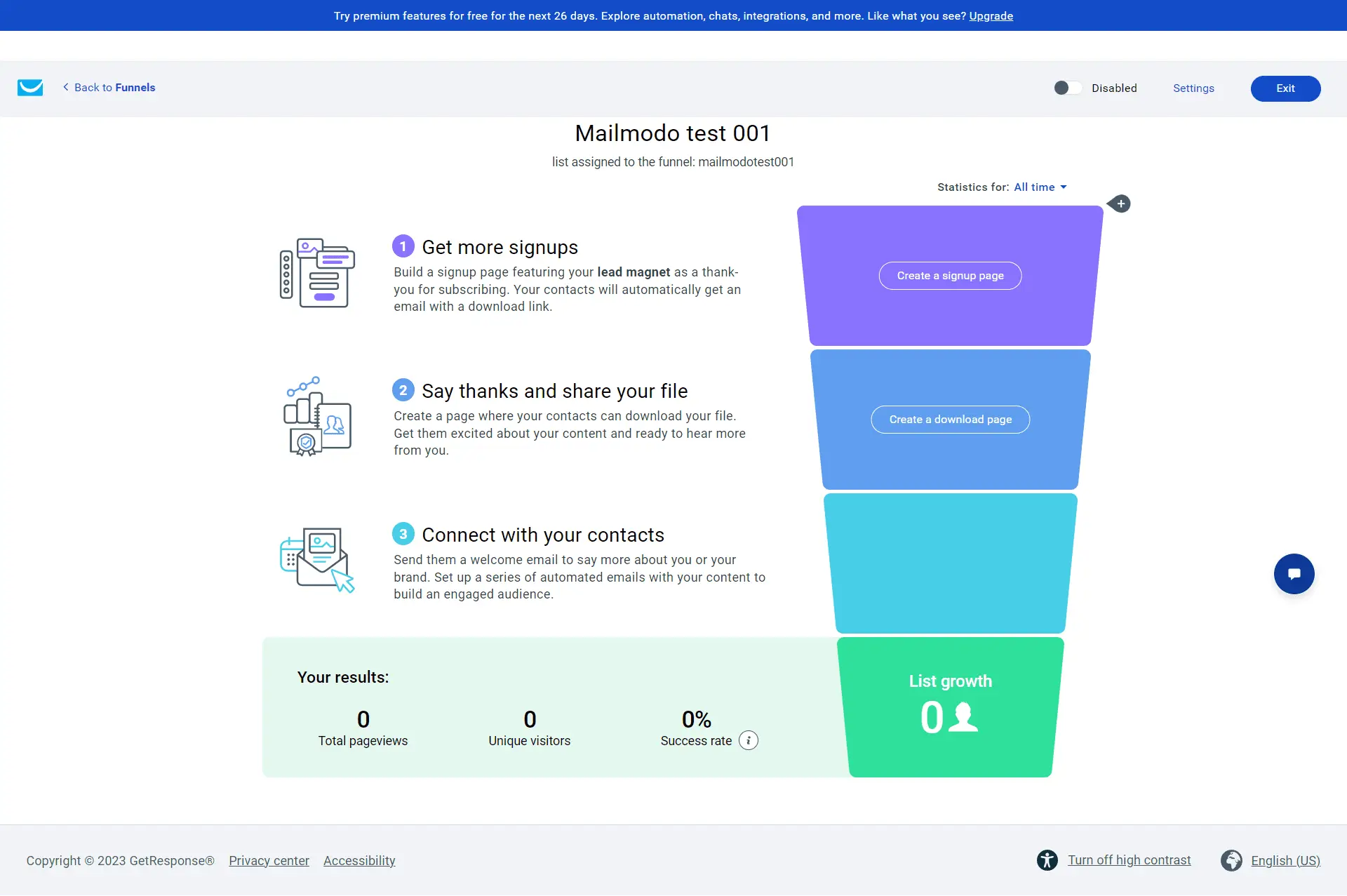Click the download page illustration icon
The width and height of the screenshot is (1347, 896).
tap(317, 417)
